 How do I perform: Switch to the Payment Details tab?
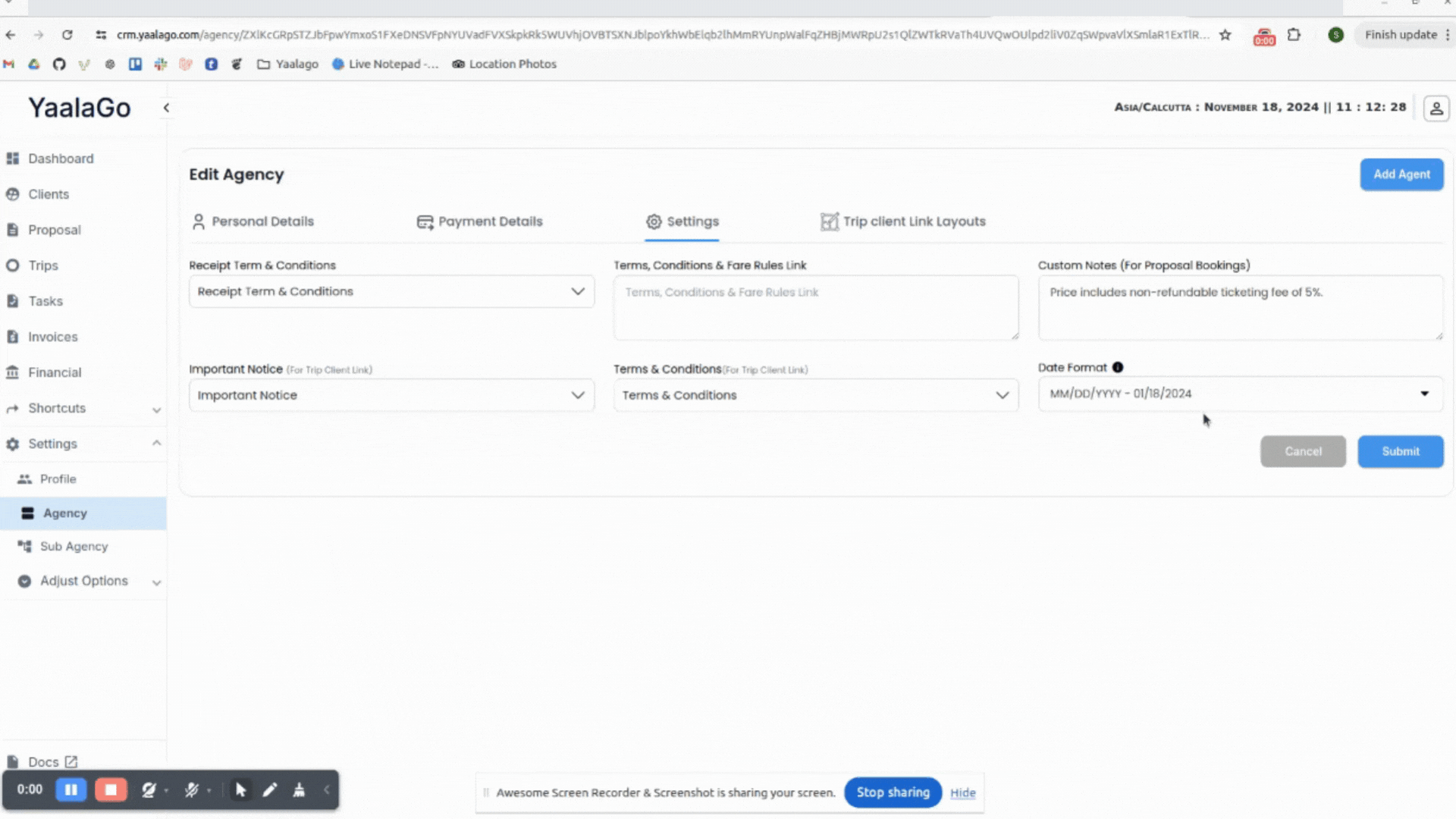[x=480, y=221]
